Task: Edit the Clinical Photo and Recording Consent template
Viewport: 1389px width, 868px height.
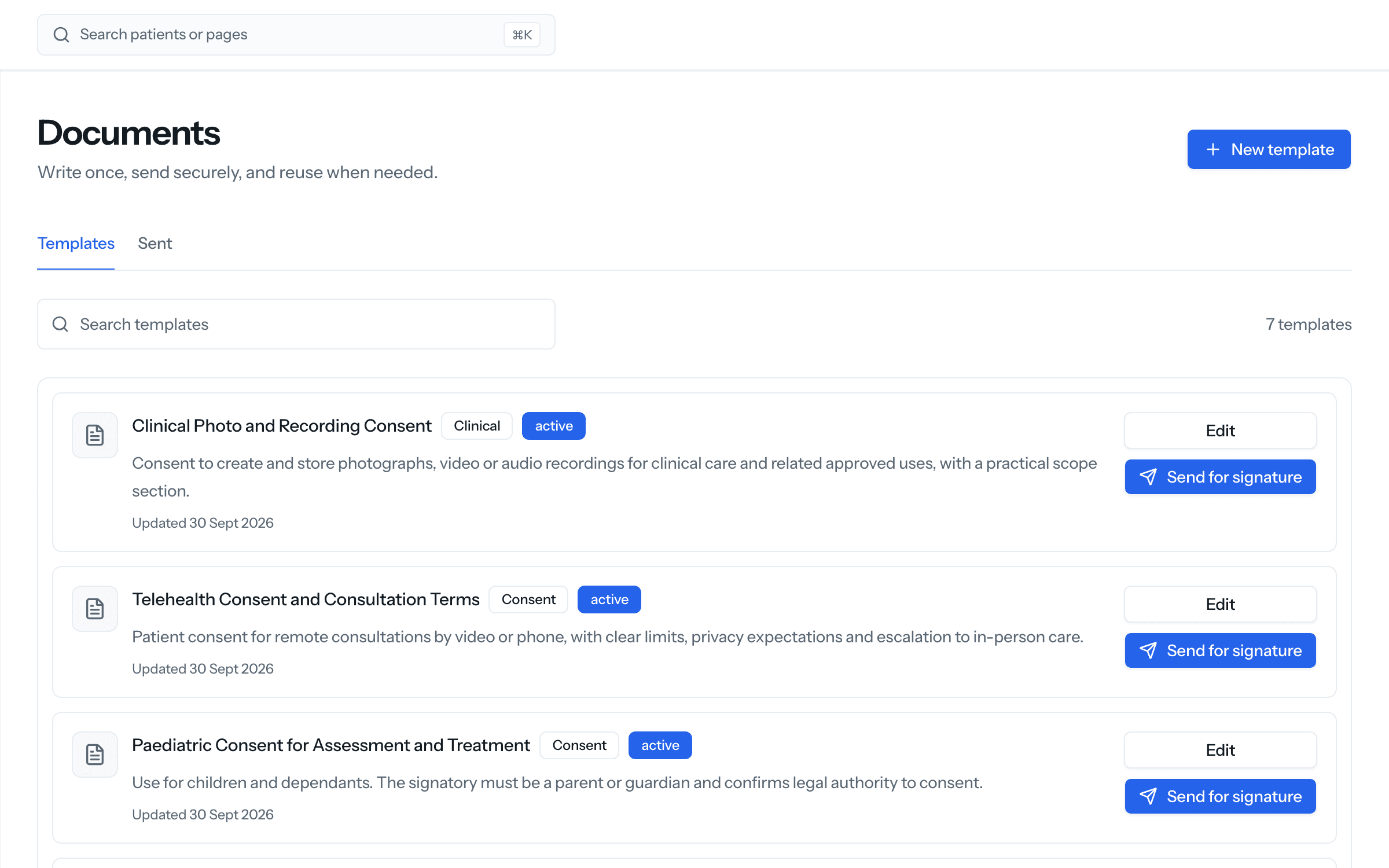Action: click(1220, 431)
